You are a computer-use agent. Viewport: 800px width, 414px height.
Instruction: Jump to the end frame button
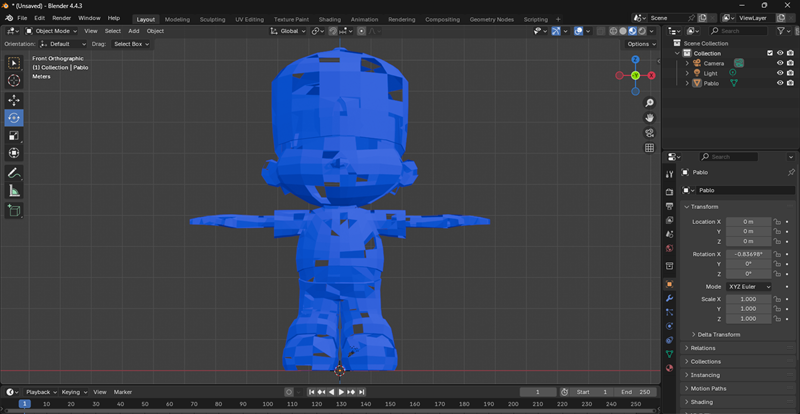[x=362, y=392]
